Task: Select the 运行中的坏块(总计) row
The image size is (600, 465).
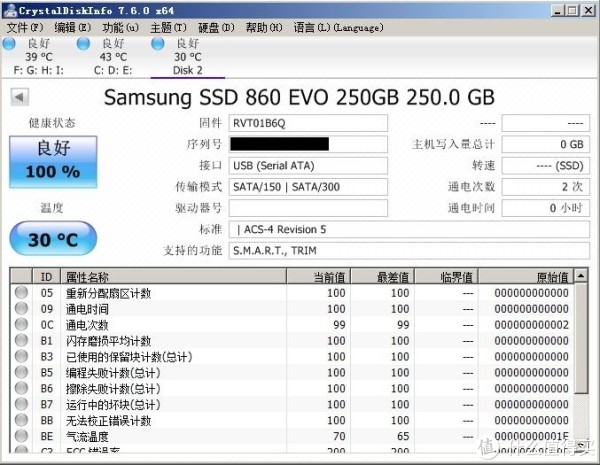Action: (x=292, y=405)
